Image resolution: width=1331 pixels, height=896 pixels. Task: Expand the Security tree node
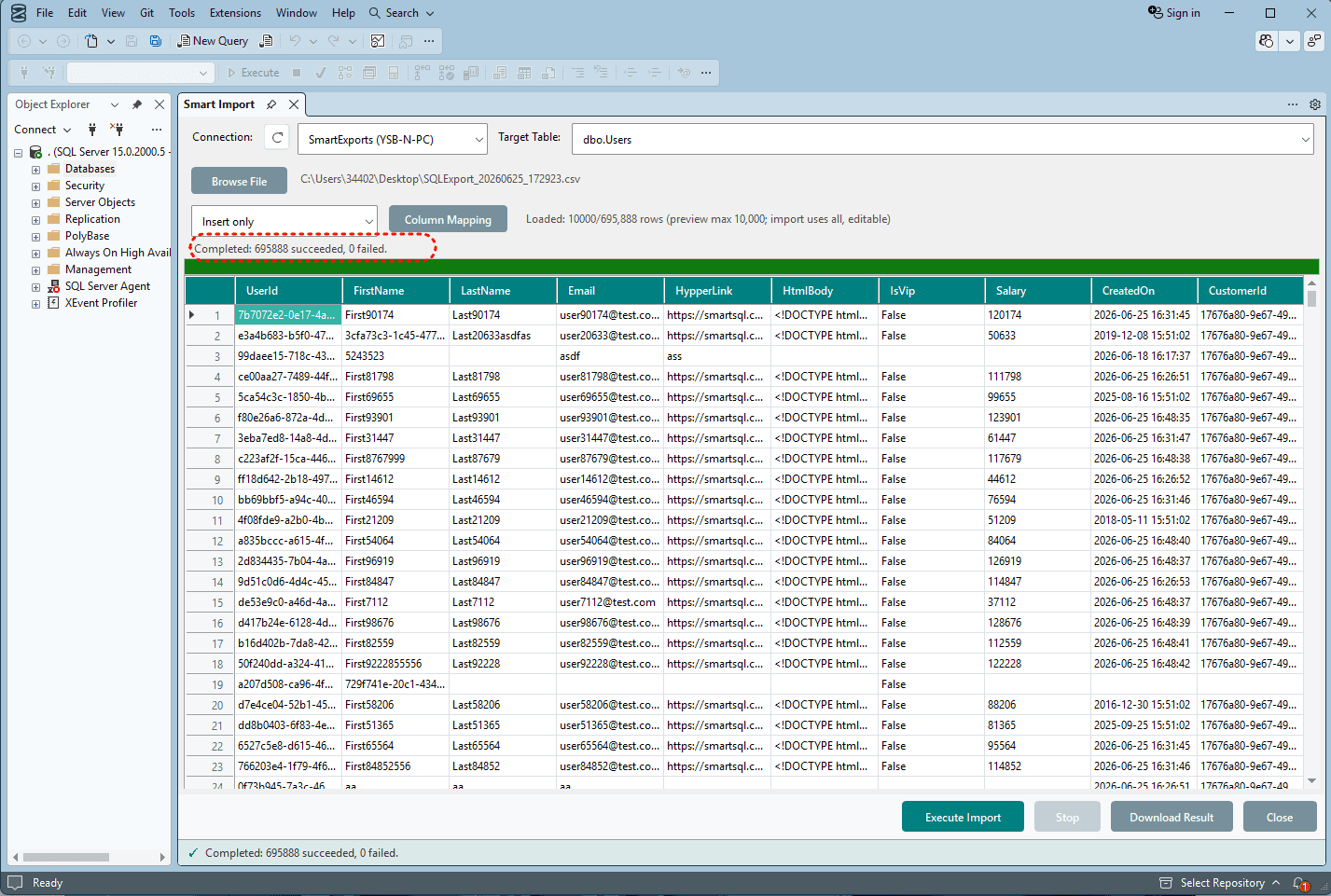[x=35, y=186]
